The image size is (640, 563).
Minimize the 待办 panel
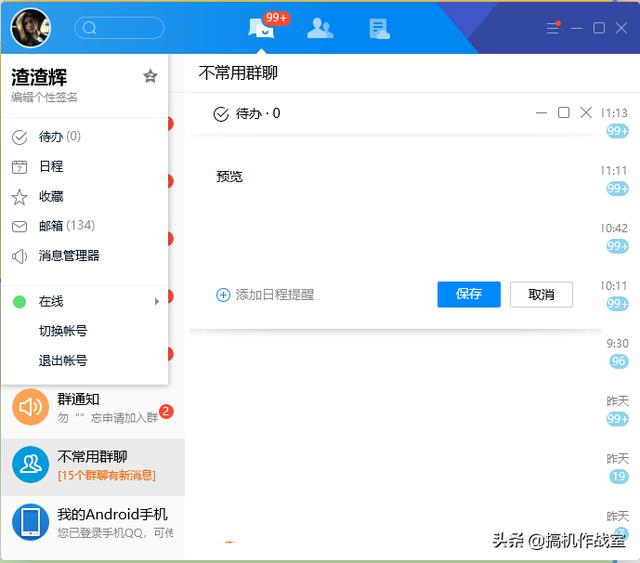tap(541, 113)
